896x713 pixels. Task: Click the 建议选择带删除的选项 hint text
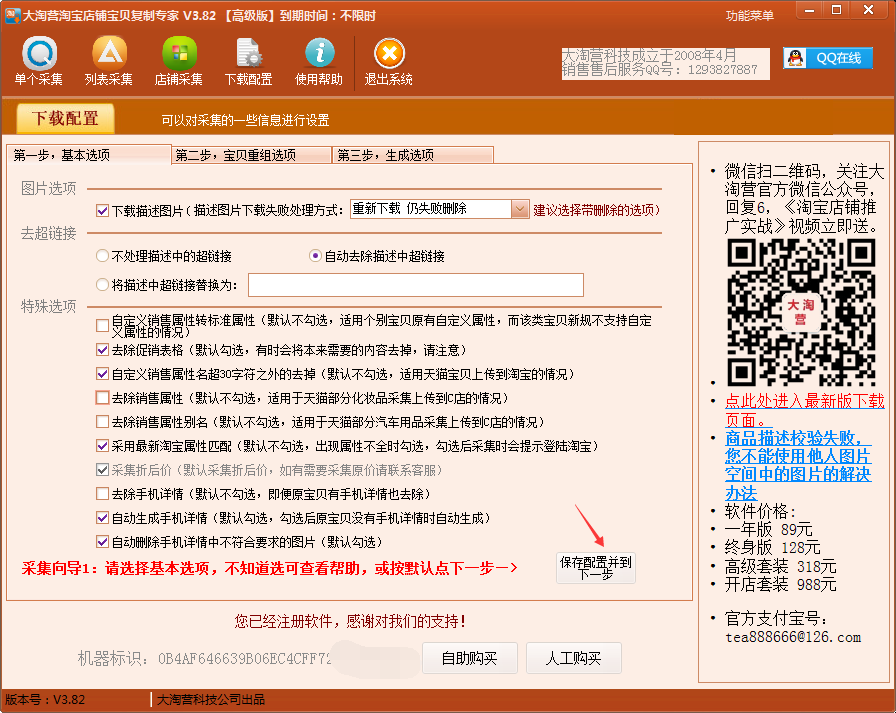[x=597, y=210]
